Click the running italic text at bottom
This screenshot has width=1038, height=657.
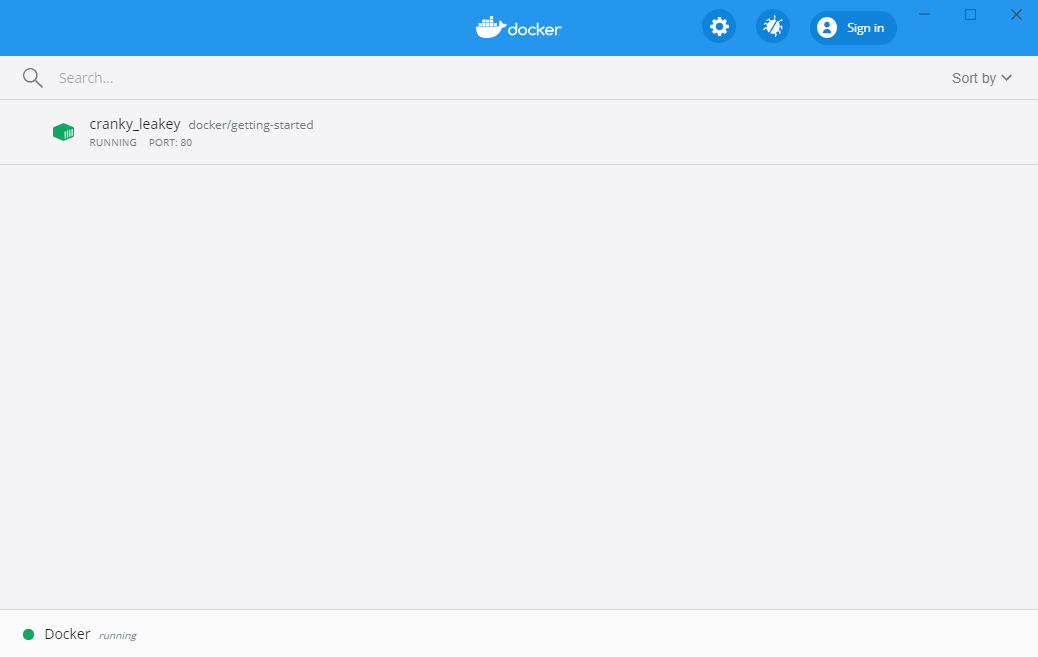[x=117, y=634]
